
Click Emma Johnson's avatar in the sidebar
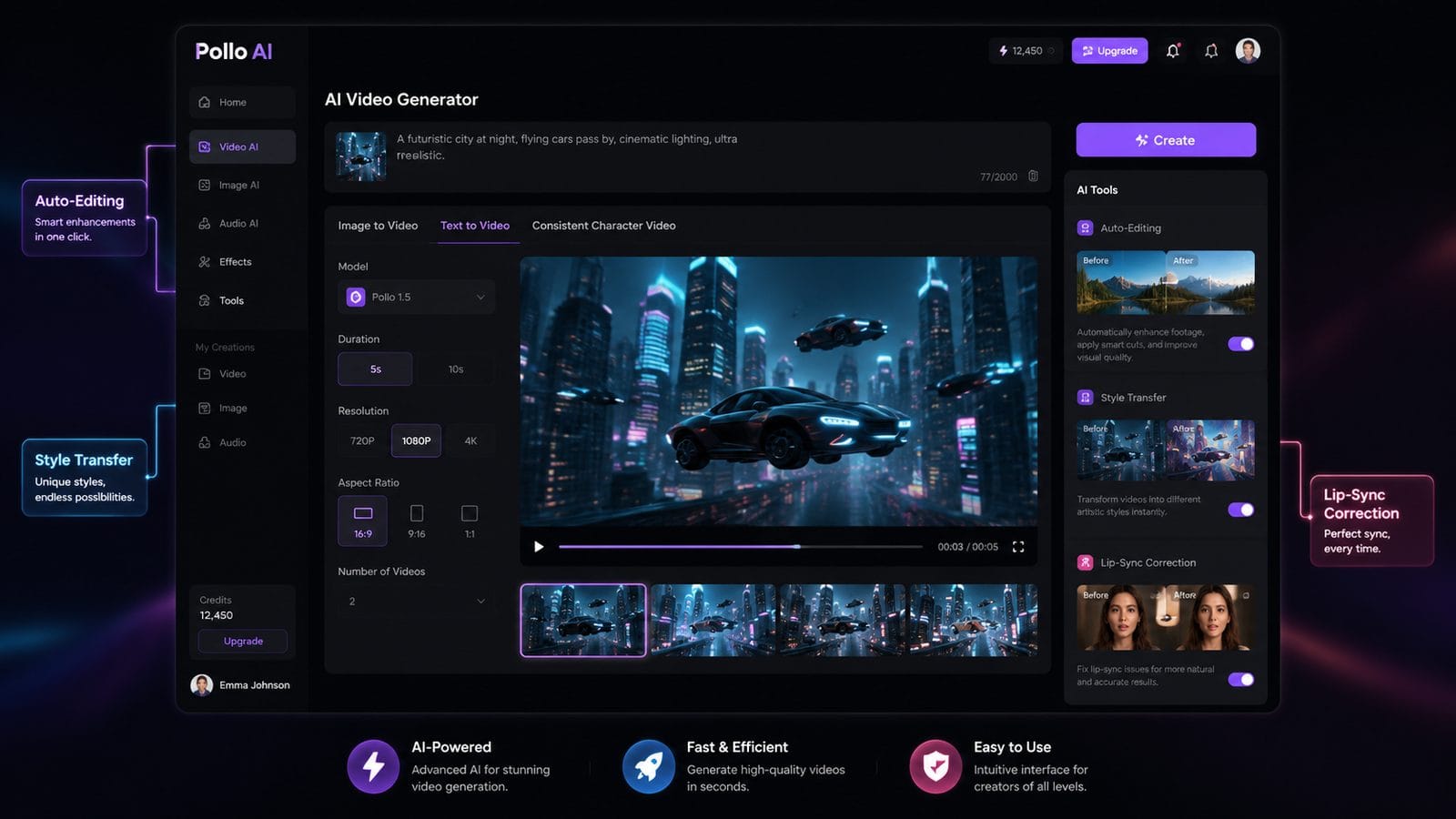(201, 685)
